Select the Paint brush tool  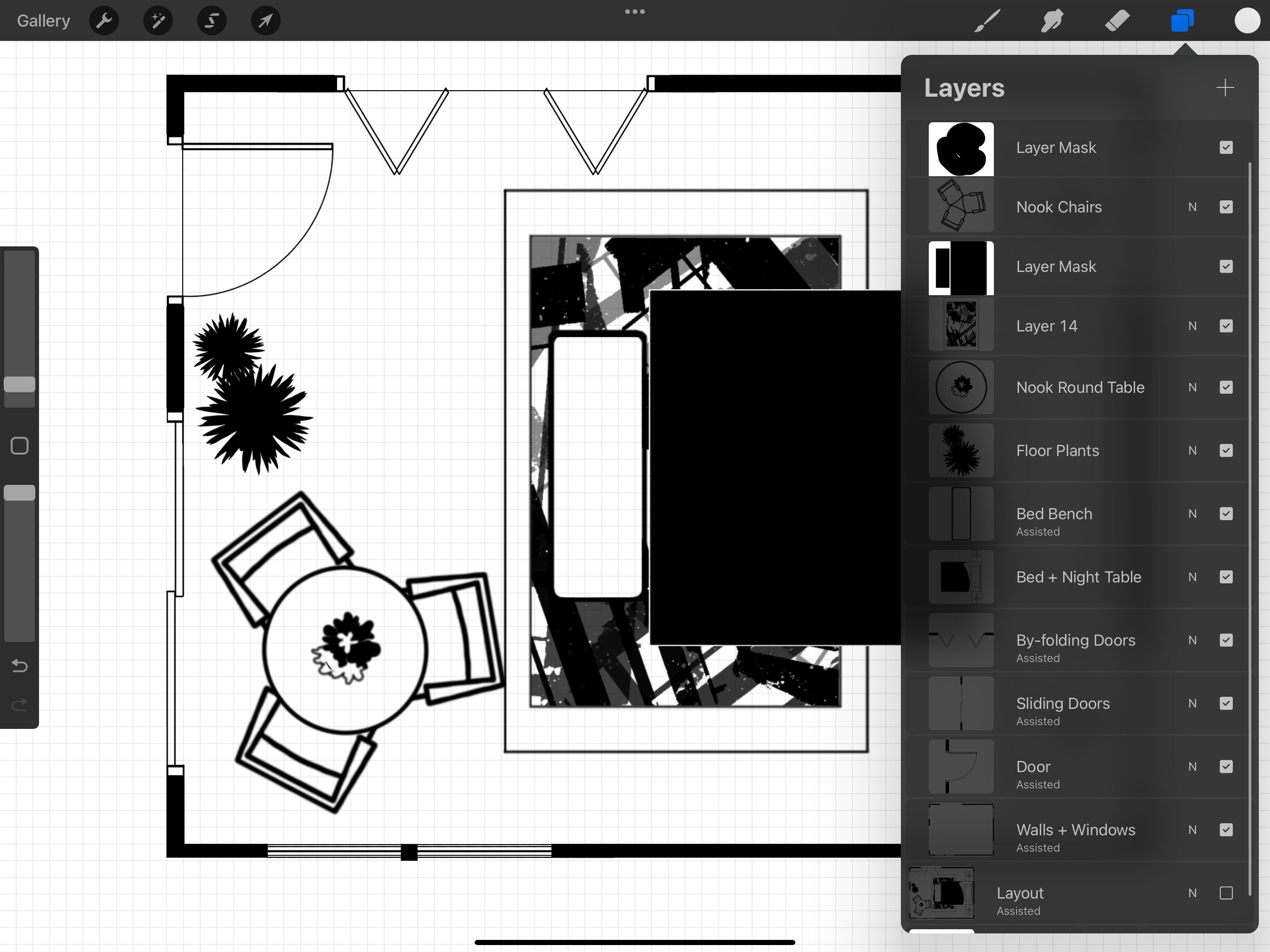[x=986, y=20]
